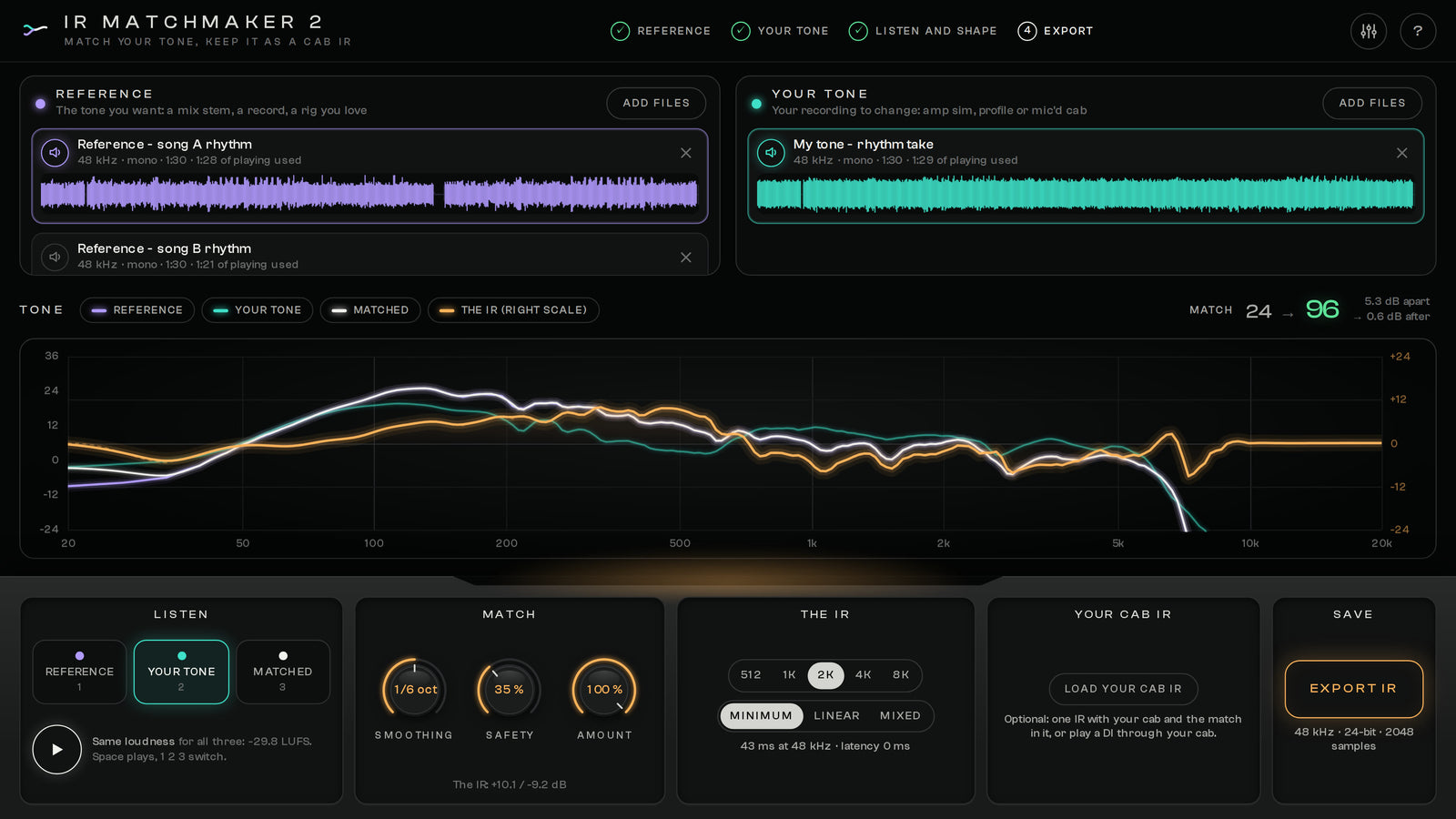Viewport: 1456px width, 819px height.
Task: Listen to Your Tone source 2
Action: tap(181, 672)
